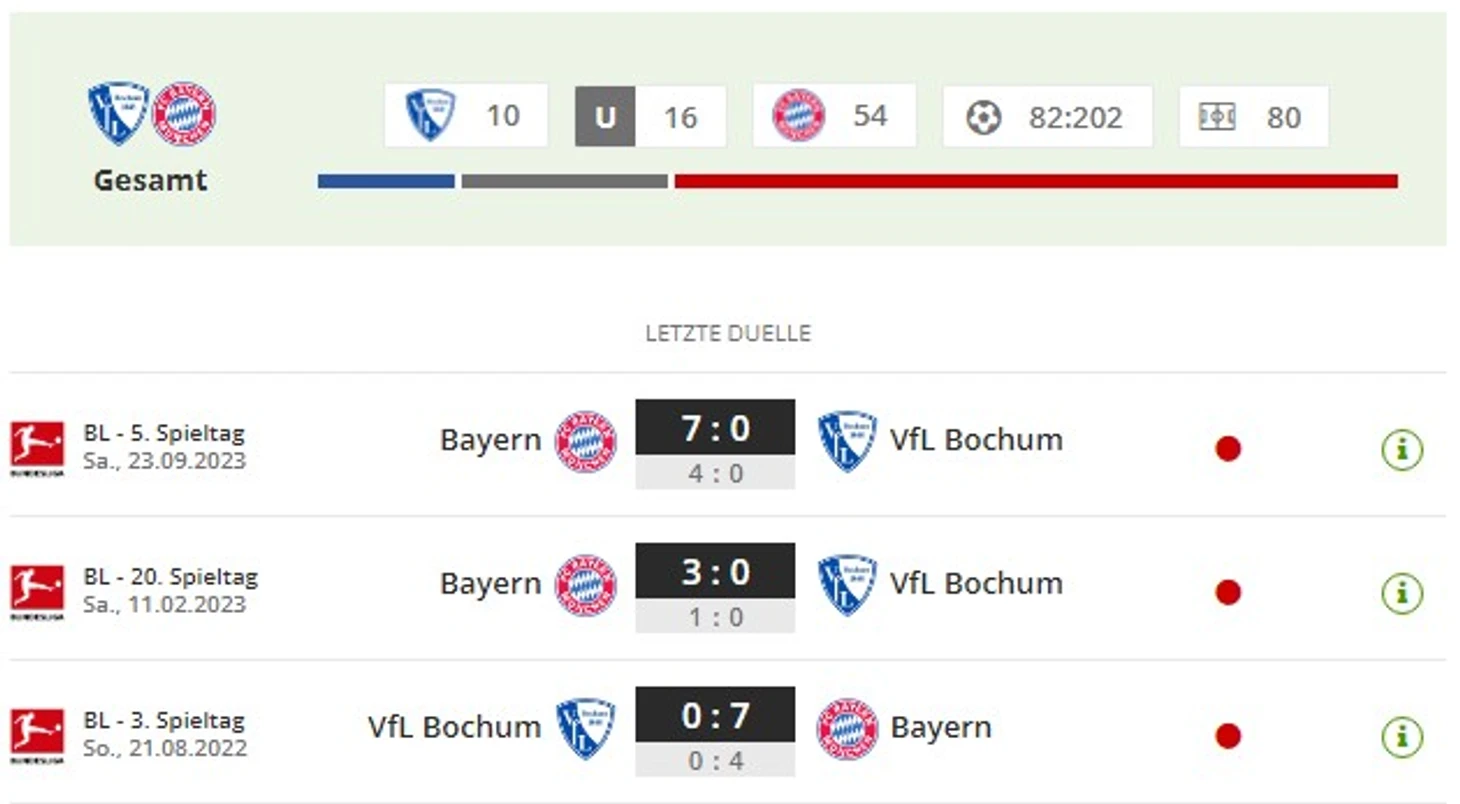Click the pitch icon beside 80
1460x804 pixels.
coord(1217,118)
